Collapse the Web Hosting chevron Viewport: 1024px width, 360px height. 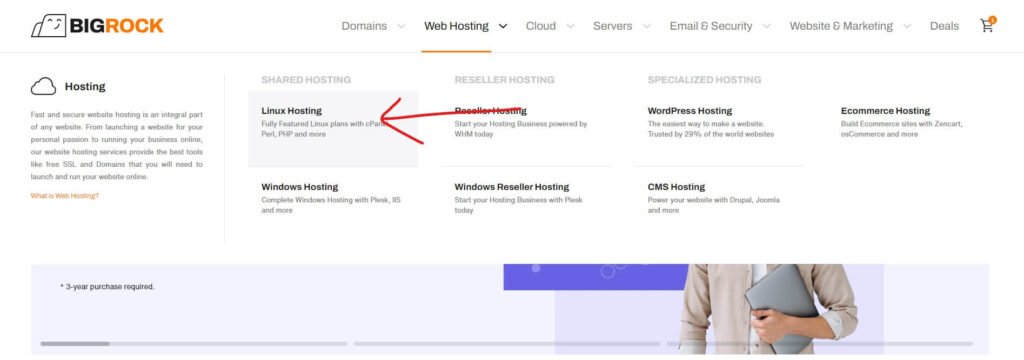502,26
